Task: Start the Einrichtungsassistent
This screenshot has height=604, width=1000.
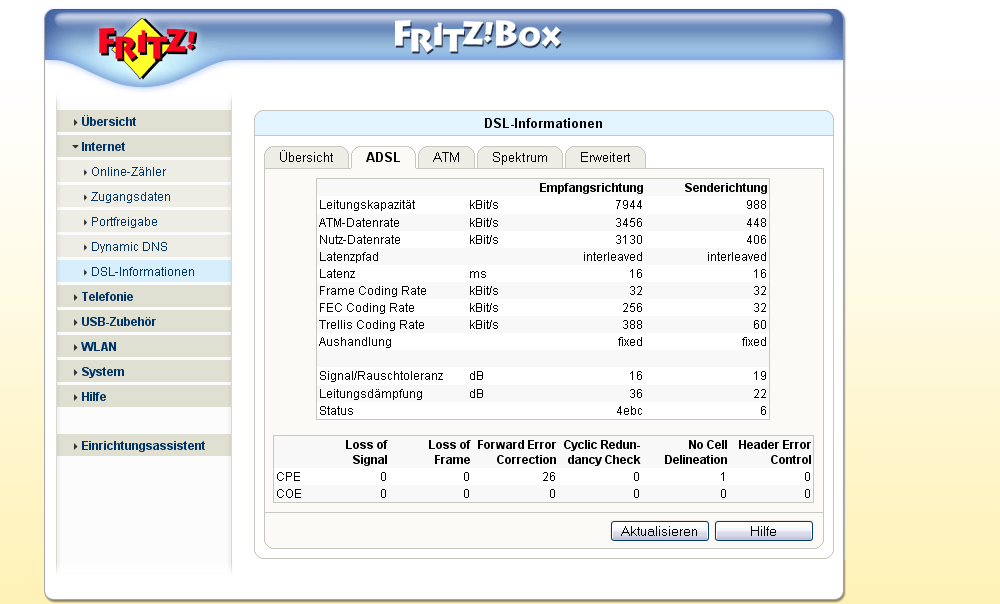Action: click(x=143, y=446)
